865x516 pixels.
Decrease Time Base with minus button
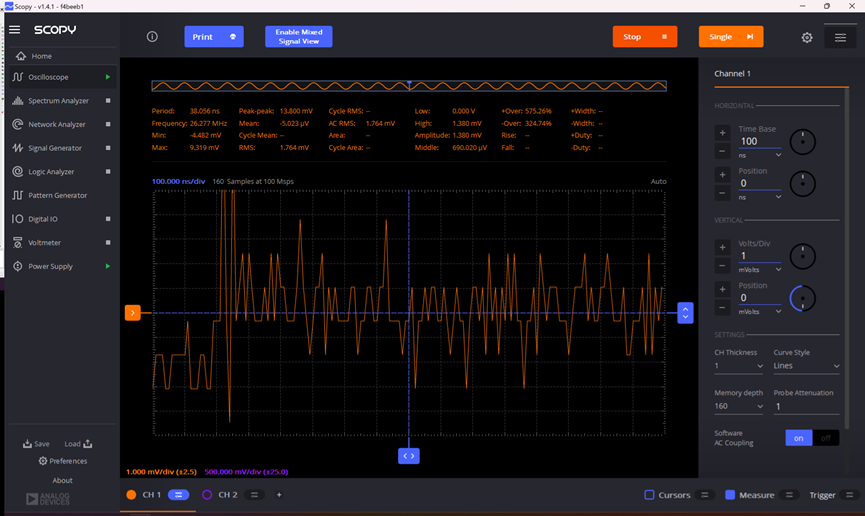tap(722, 151)
